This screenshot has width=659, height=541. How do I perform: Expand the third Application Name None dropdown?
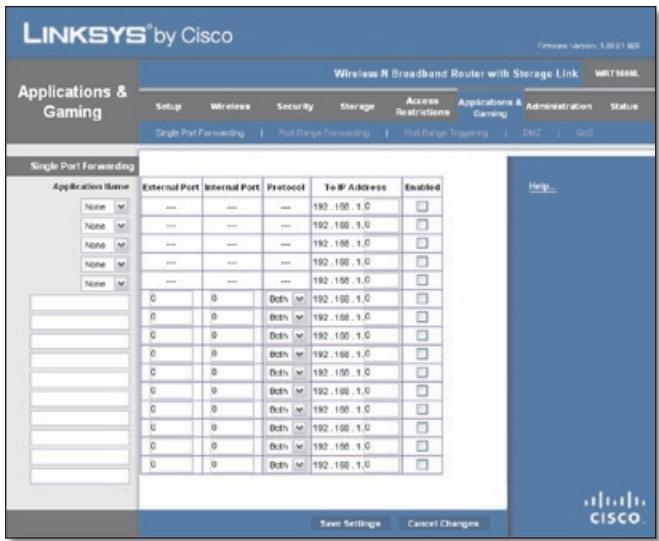point(104,245)
